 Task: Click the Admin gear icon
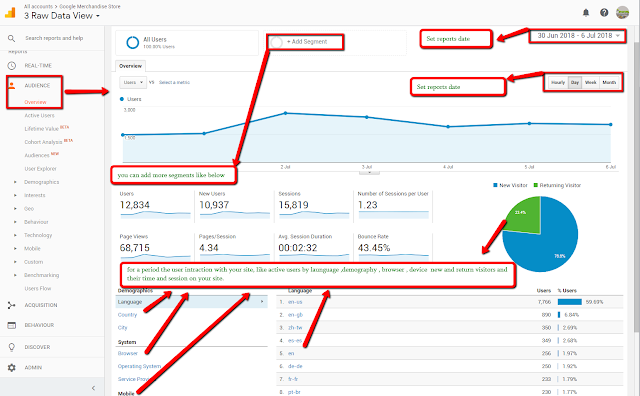click(11, 367)
